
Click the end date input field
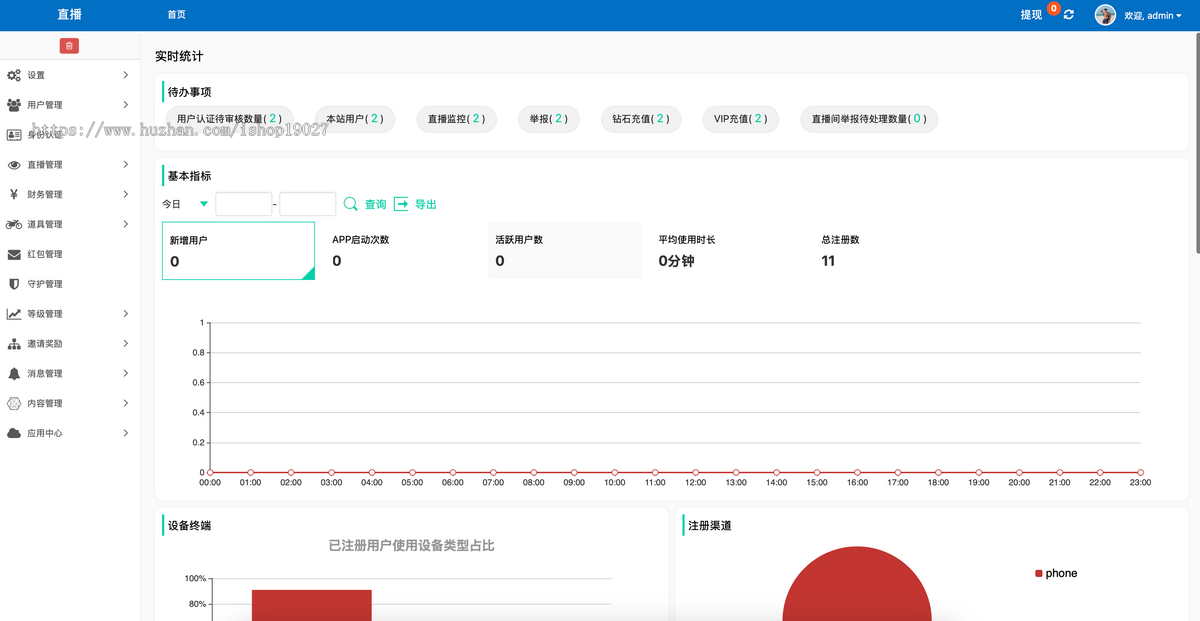(x=308, y=204)
